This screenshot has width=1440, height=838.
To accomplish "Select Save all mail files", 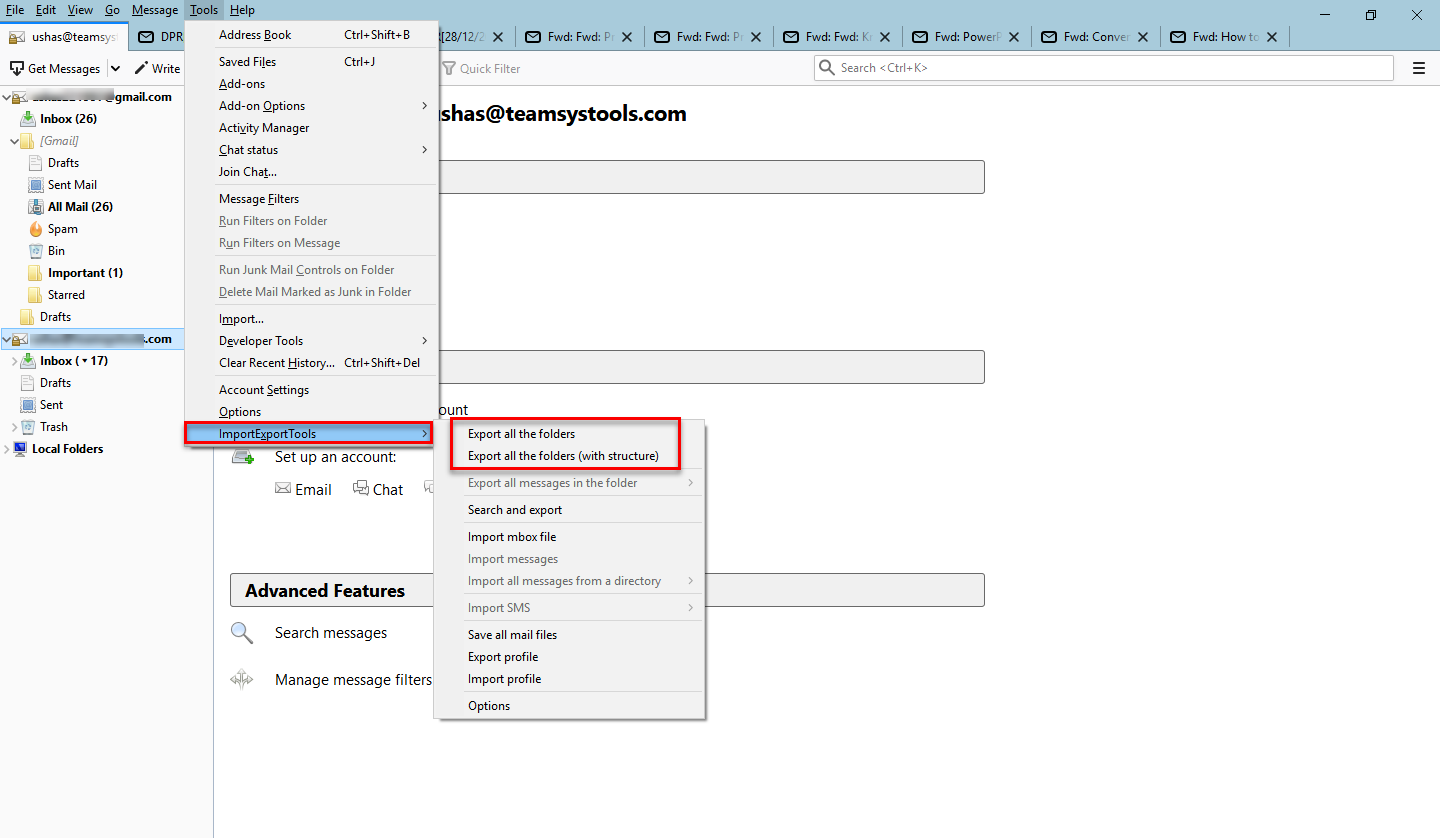I will [570, 635].
